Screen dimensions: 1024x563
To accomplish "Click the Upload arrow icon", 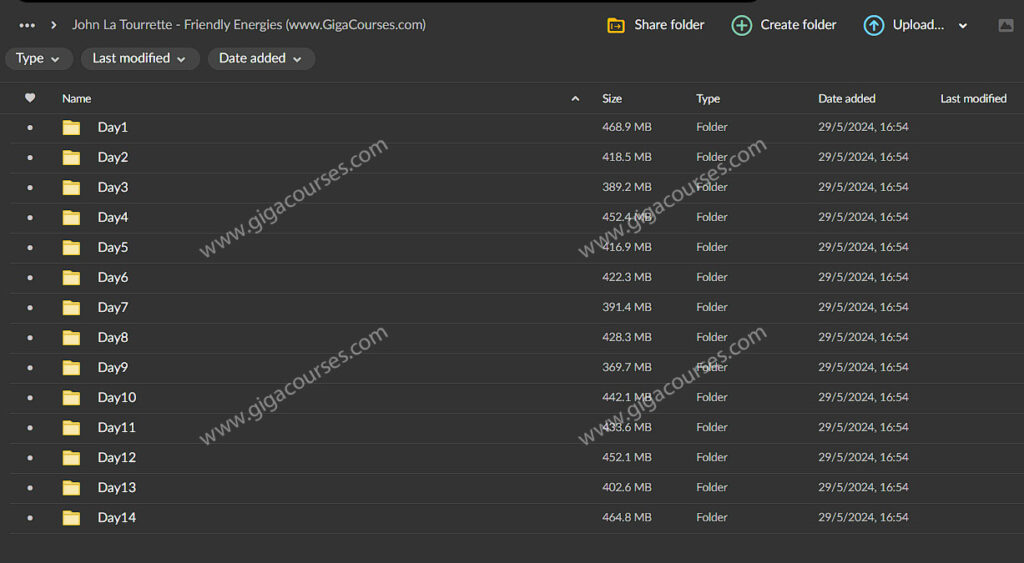I will click(x=874, y=25).
